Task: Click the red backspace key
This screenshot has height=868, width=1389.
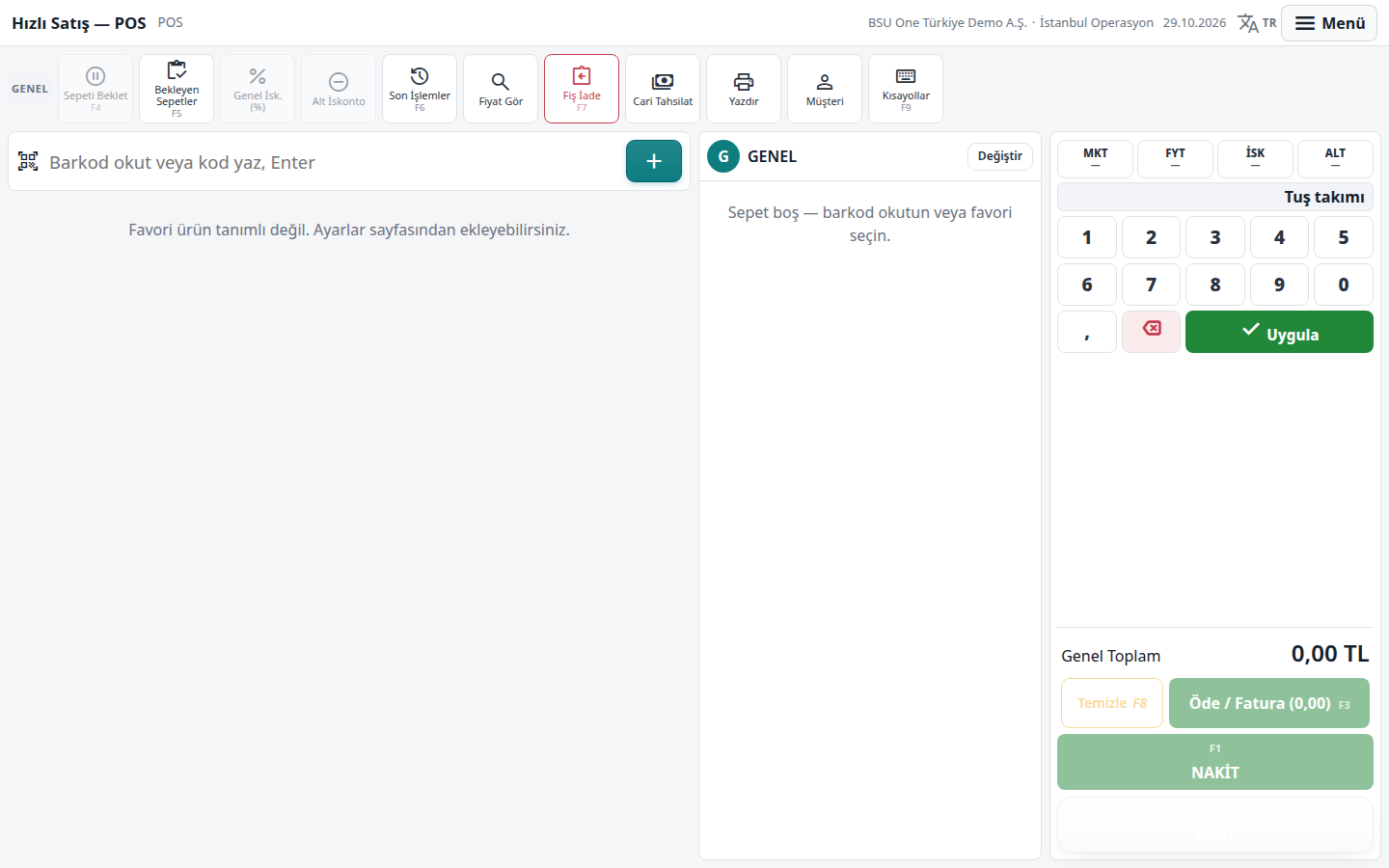Action: [x=1151, y=331]
